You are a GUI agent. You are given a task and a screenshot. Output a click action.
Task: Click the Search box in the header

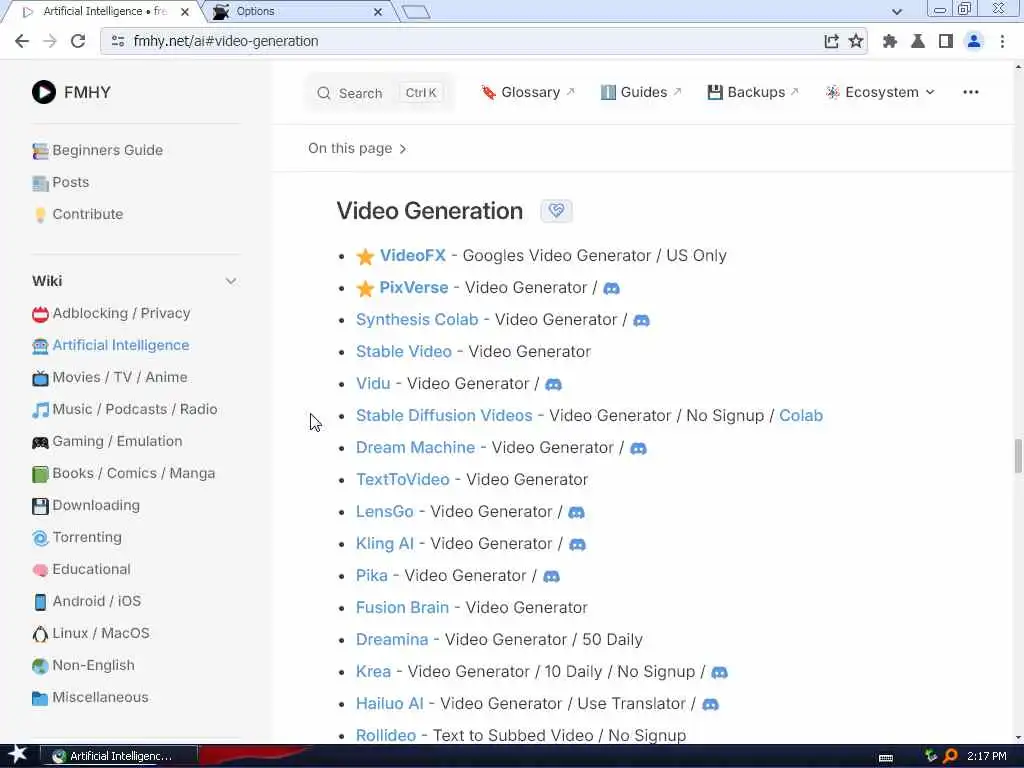point(379,93)
